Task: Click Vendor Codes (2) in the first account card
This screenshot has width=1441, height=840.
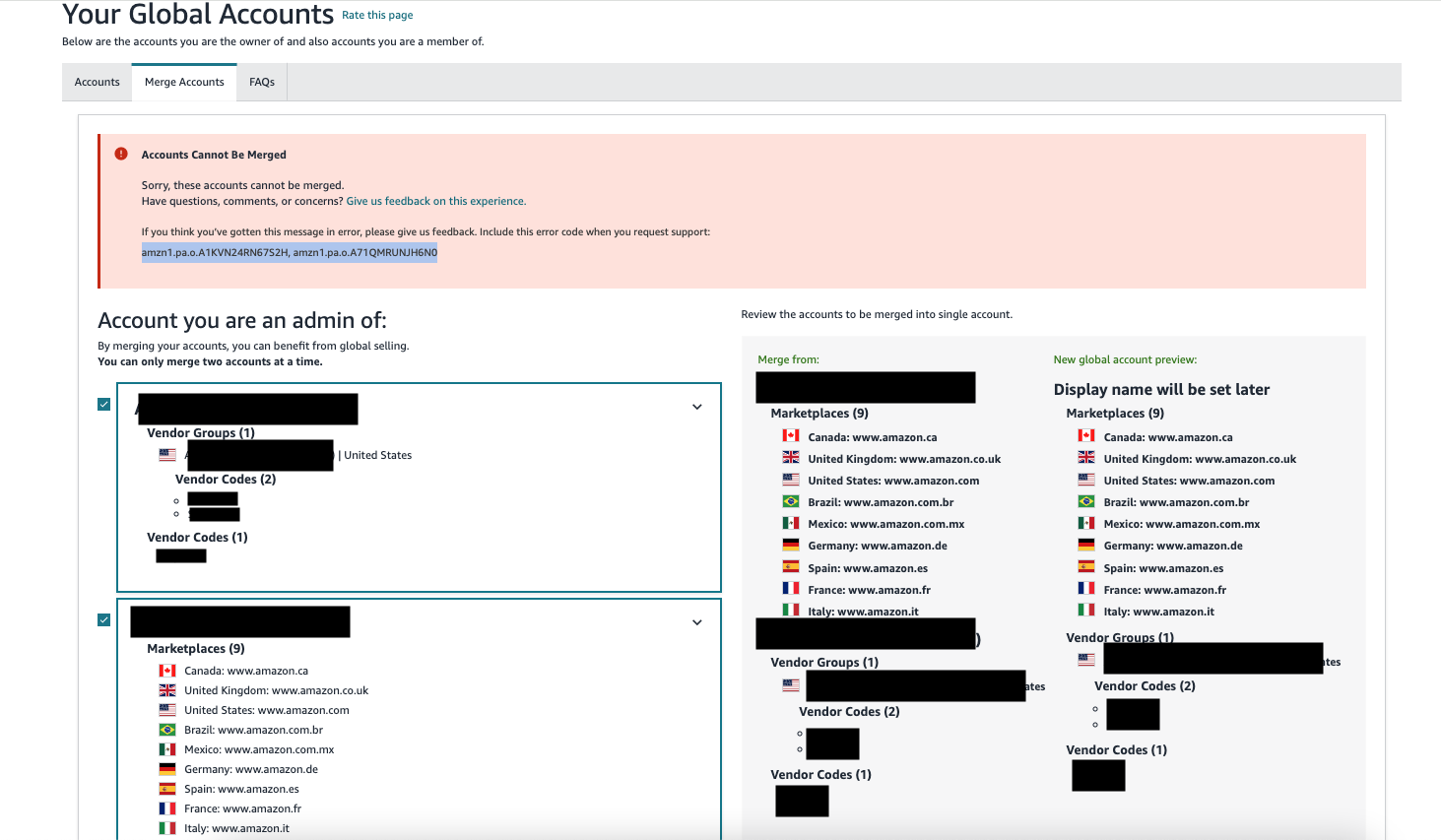Action: point(226,480)
